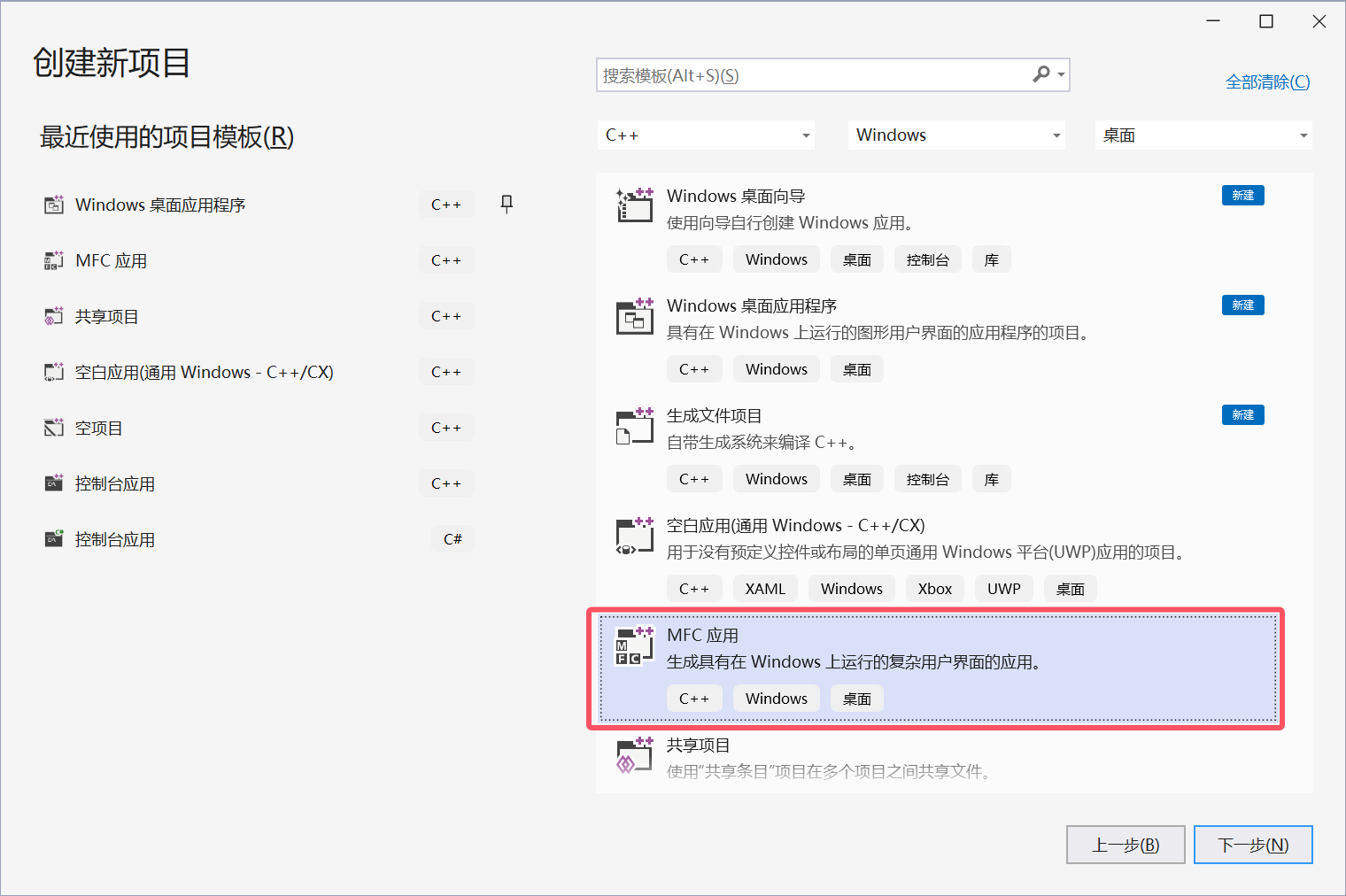1346x896 pixels.
Task: Click the MFC 应用 icon in recent templates
Action: pyautogui.click(x=54, y=260)
